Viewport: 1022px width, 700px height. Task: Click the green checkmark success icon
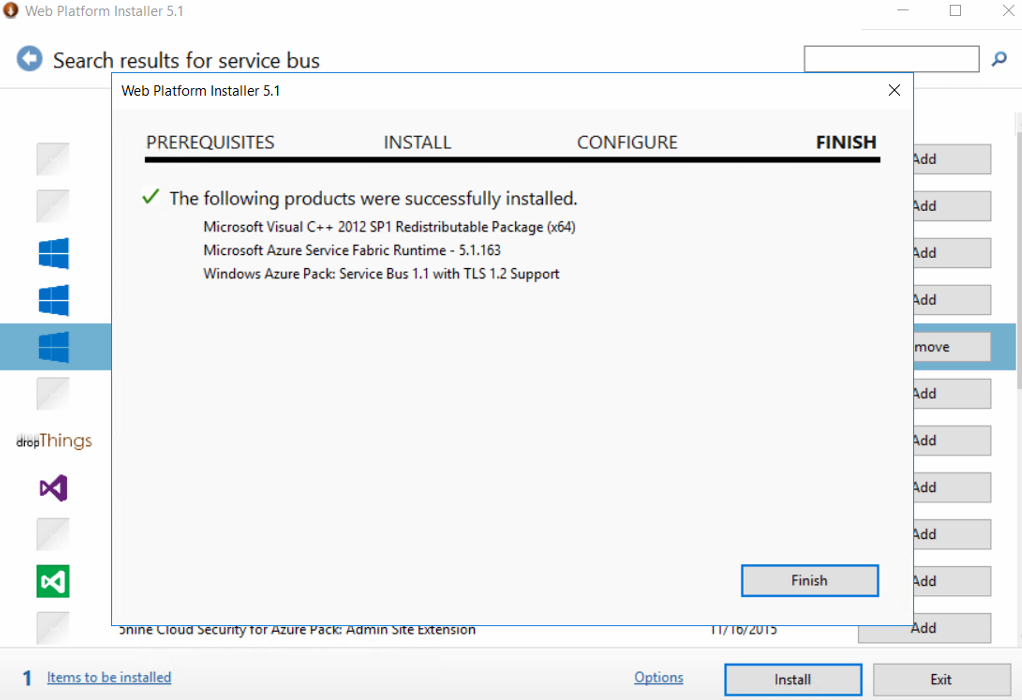(150, 197)
